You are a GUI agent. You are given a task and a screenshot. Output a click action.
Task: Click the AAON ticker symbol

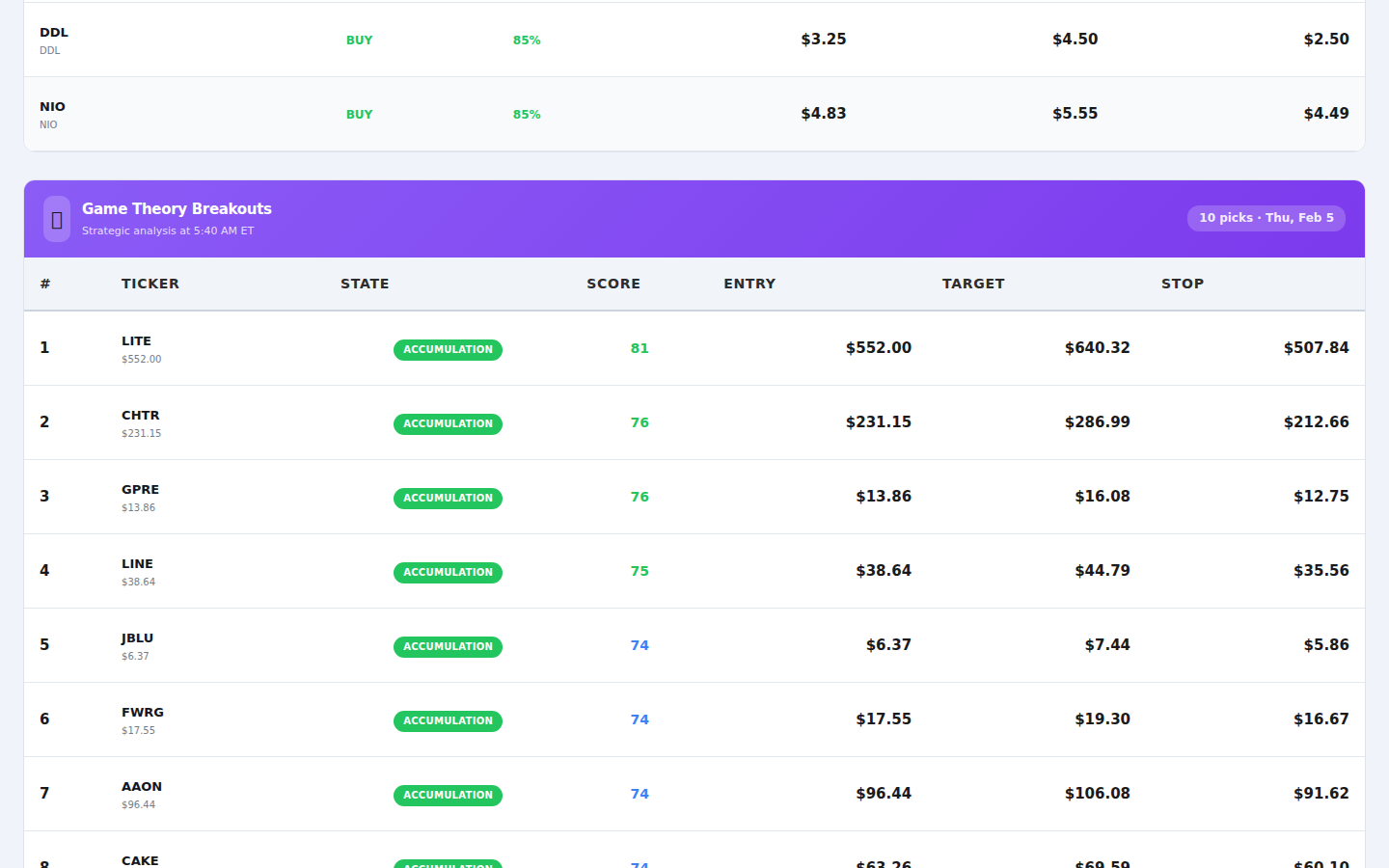[x=141, y=787]
